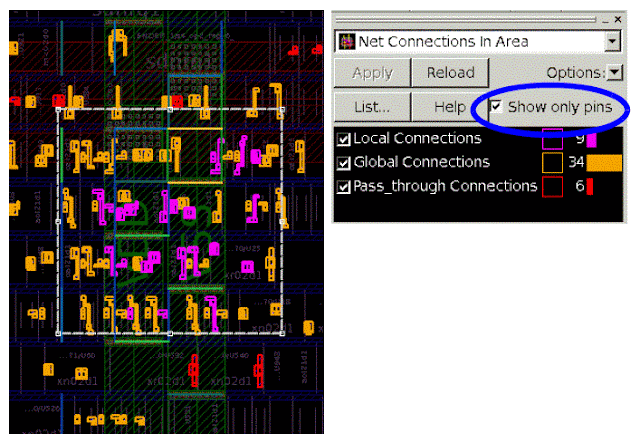Click the List... button

click(372, 107)
